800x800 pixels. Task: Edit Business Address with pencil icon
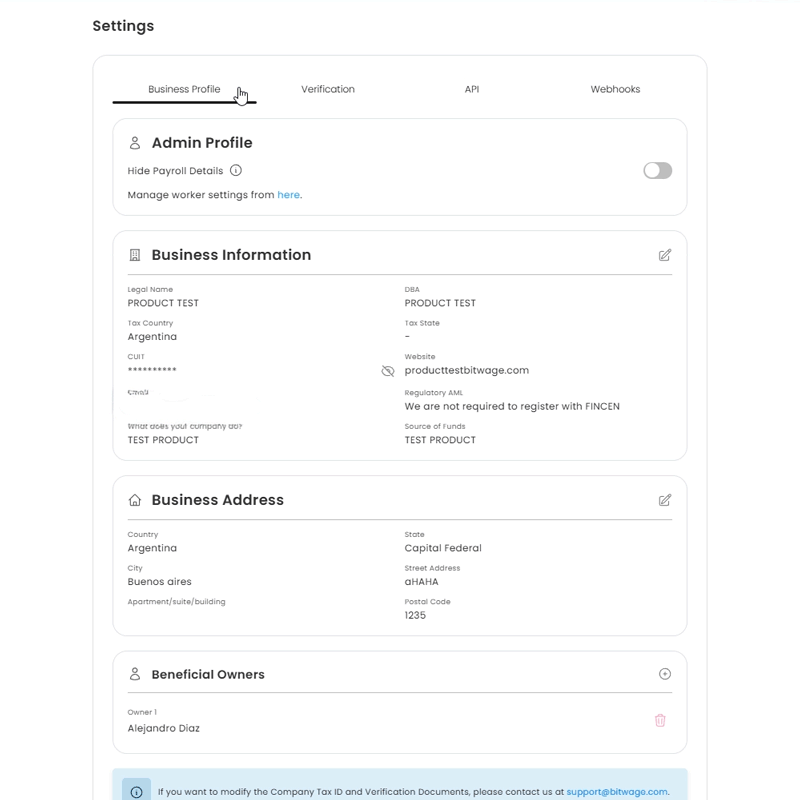tap(665, 500)
